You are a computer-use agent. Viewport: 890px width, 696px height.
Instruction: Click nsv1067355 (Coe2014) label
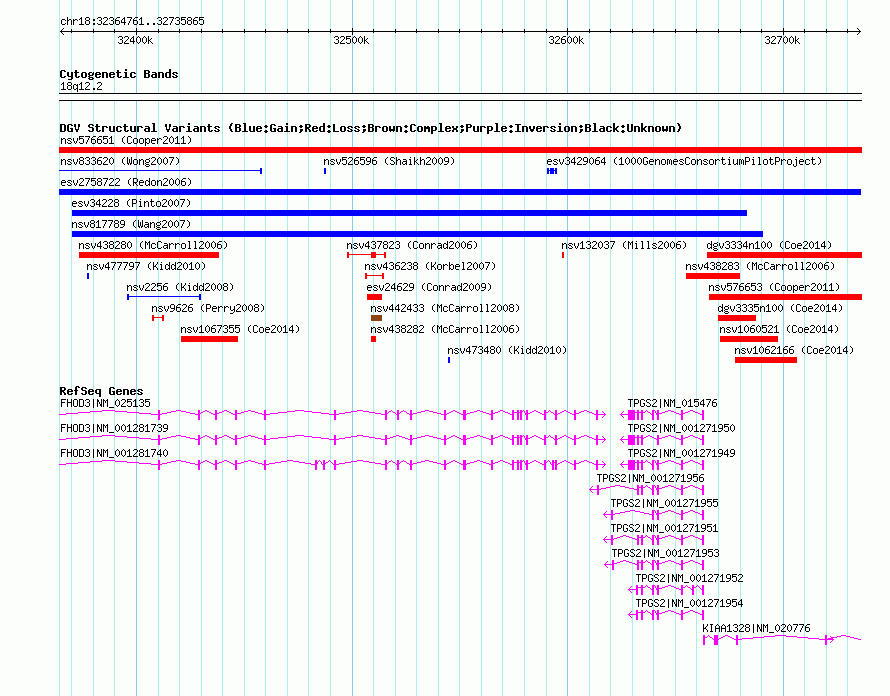[240, 329]
